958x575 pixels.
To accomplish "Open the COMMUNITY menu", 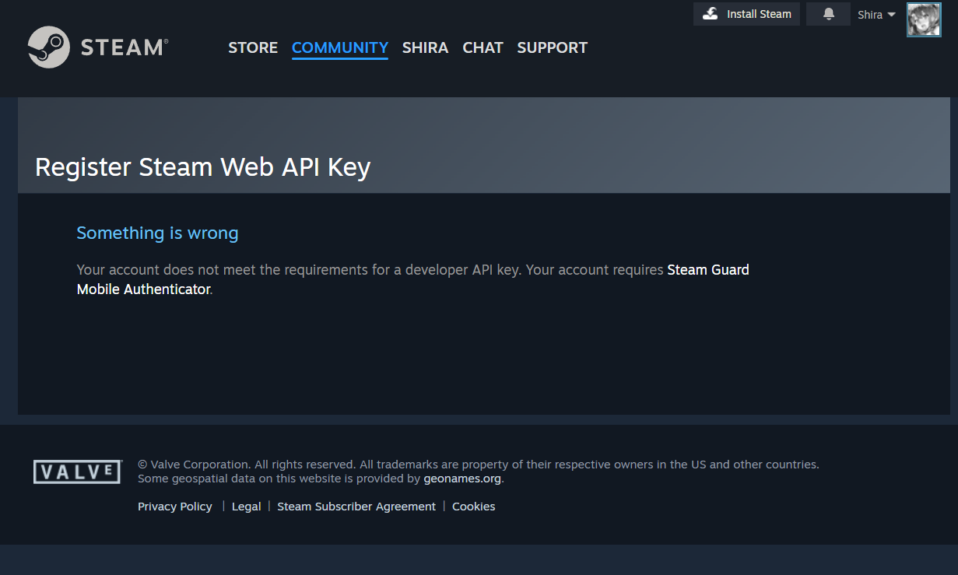I will pos(340,48).
